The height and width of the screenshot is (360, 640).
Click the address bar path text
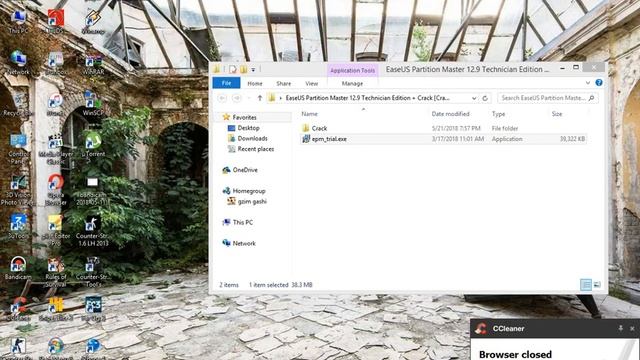(367, 98)
